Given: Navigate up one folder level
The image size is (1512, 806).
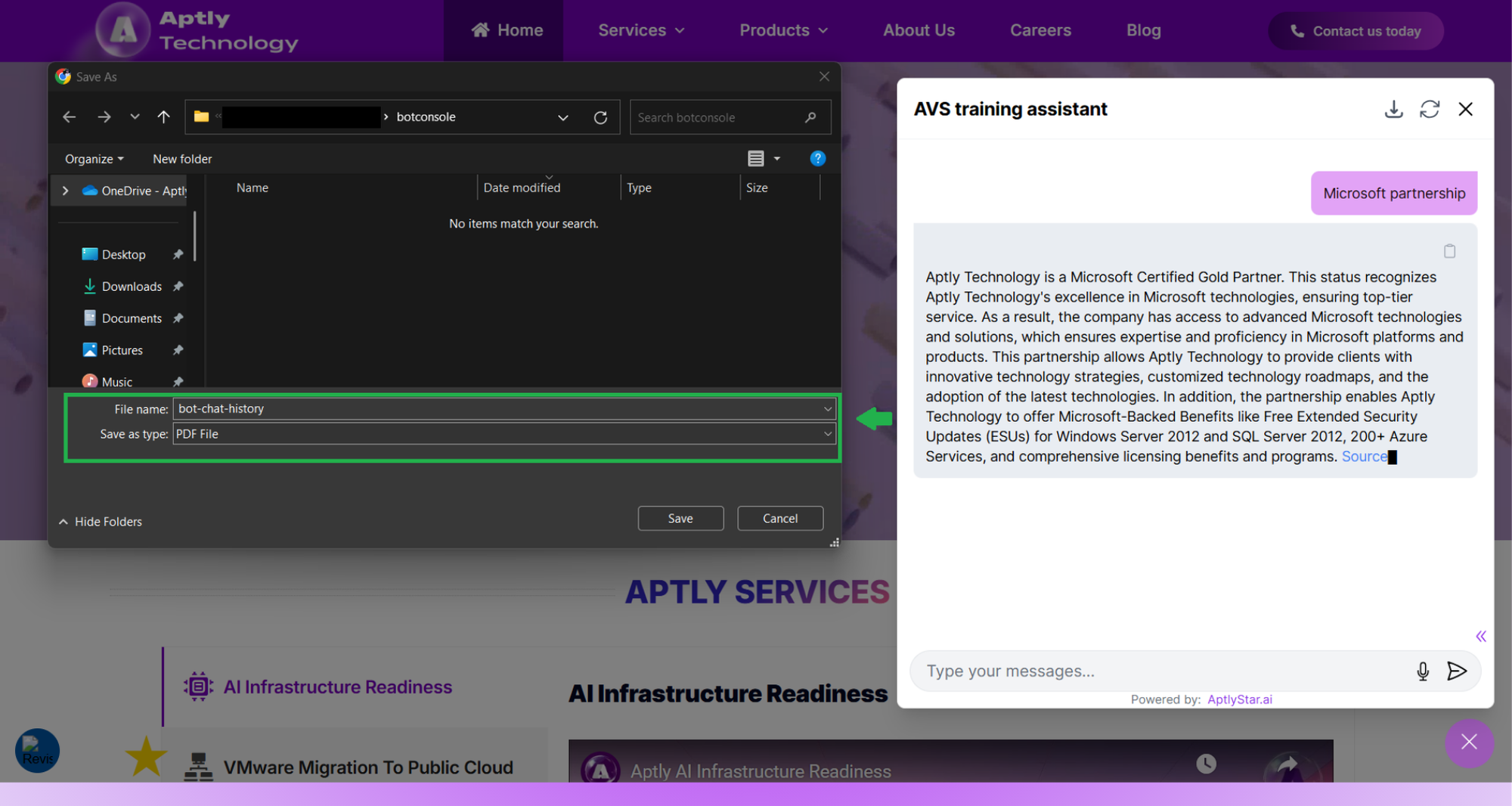Looking at the screenshot, I should tap(163, 116).
